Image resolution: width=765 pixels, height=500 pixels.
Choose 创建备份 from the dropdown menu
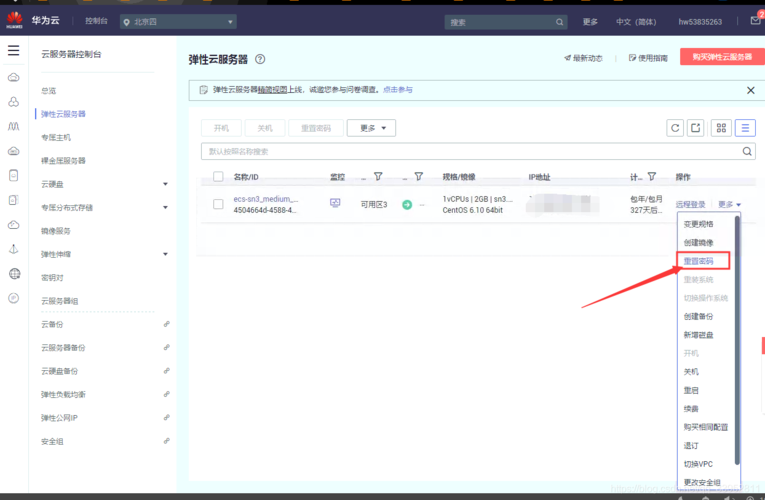coord(698,317)
